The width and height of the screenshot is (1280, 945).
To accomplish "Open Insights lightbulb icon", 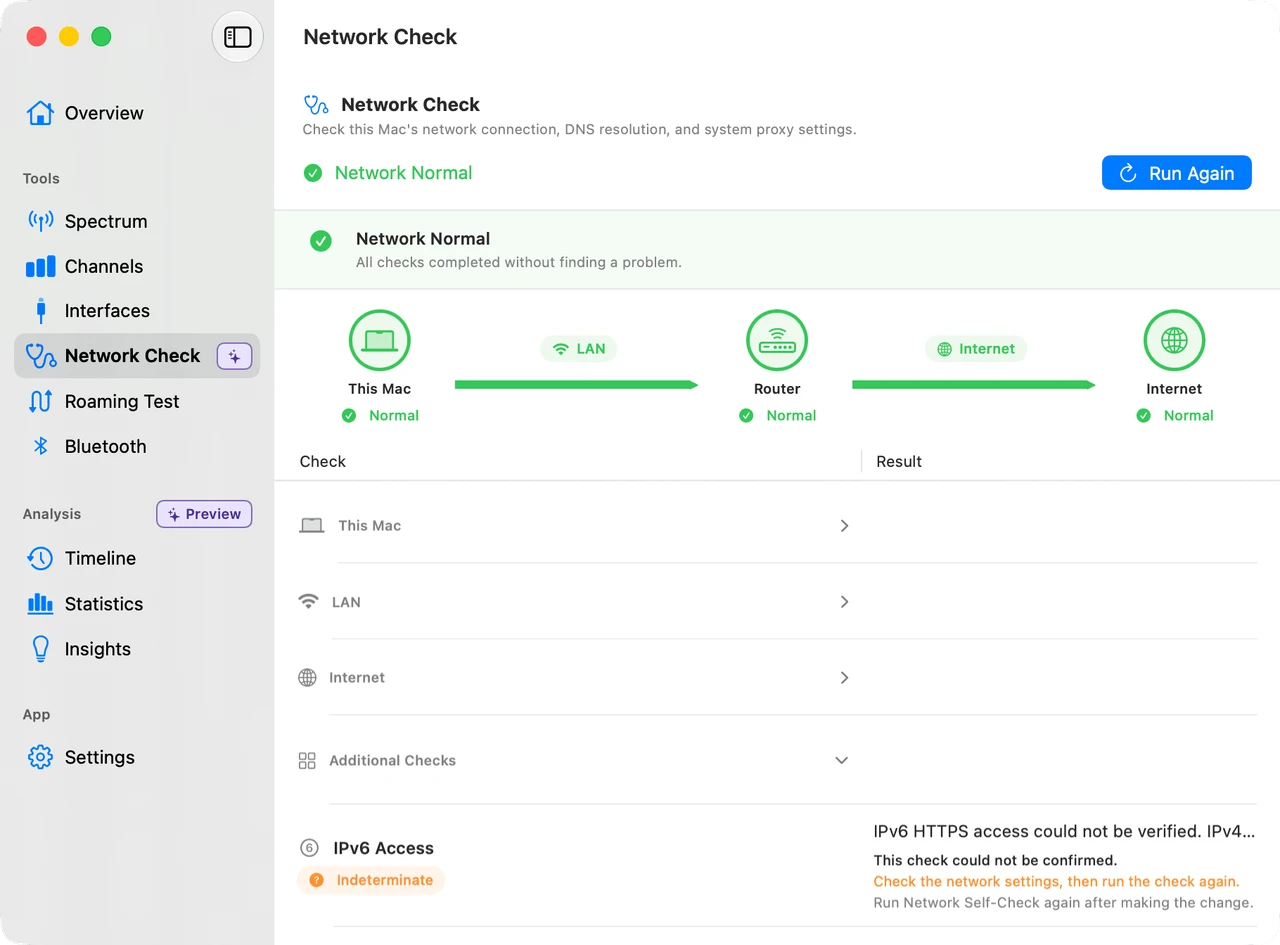I will (40, 649).
